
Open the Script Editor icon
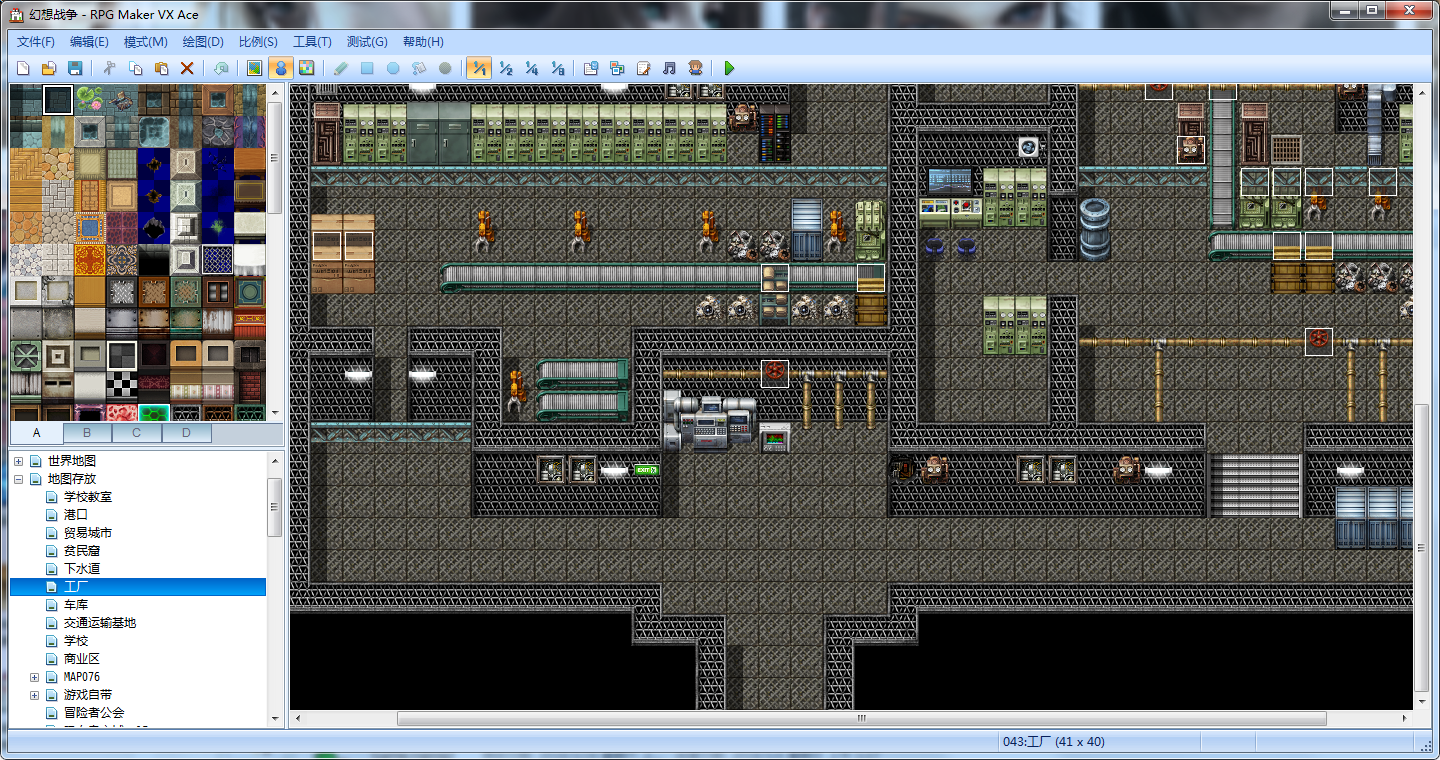[643, 68]
